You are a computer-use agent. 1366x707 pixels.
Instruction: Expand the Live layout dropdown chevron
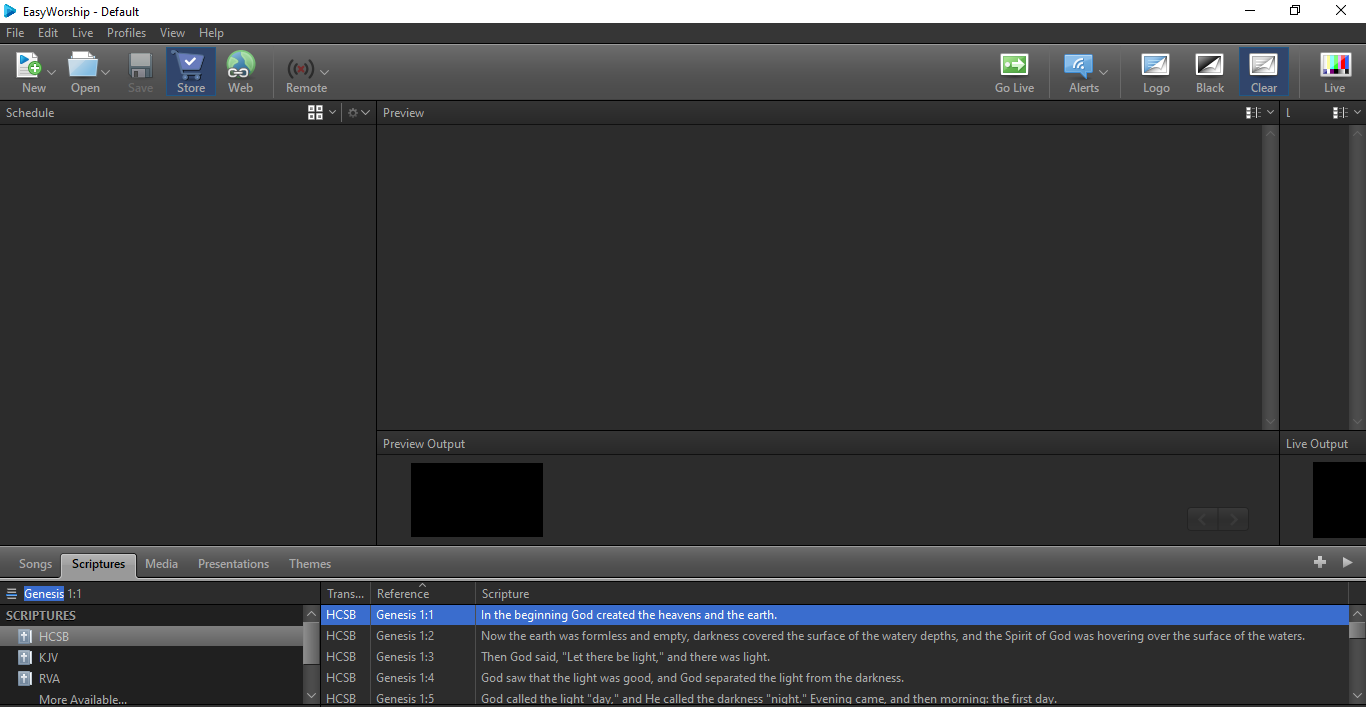(1358, 113)
